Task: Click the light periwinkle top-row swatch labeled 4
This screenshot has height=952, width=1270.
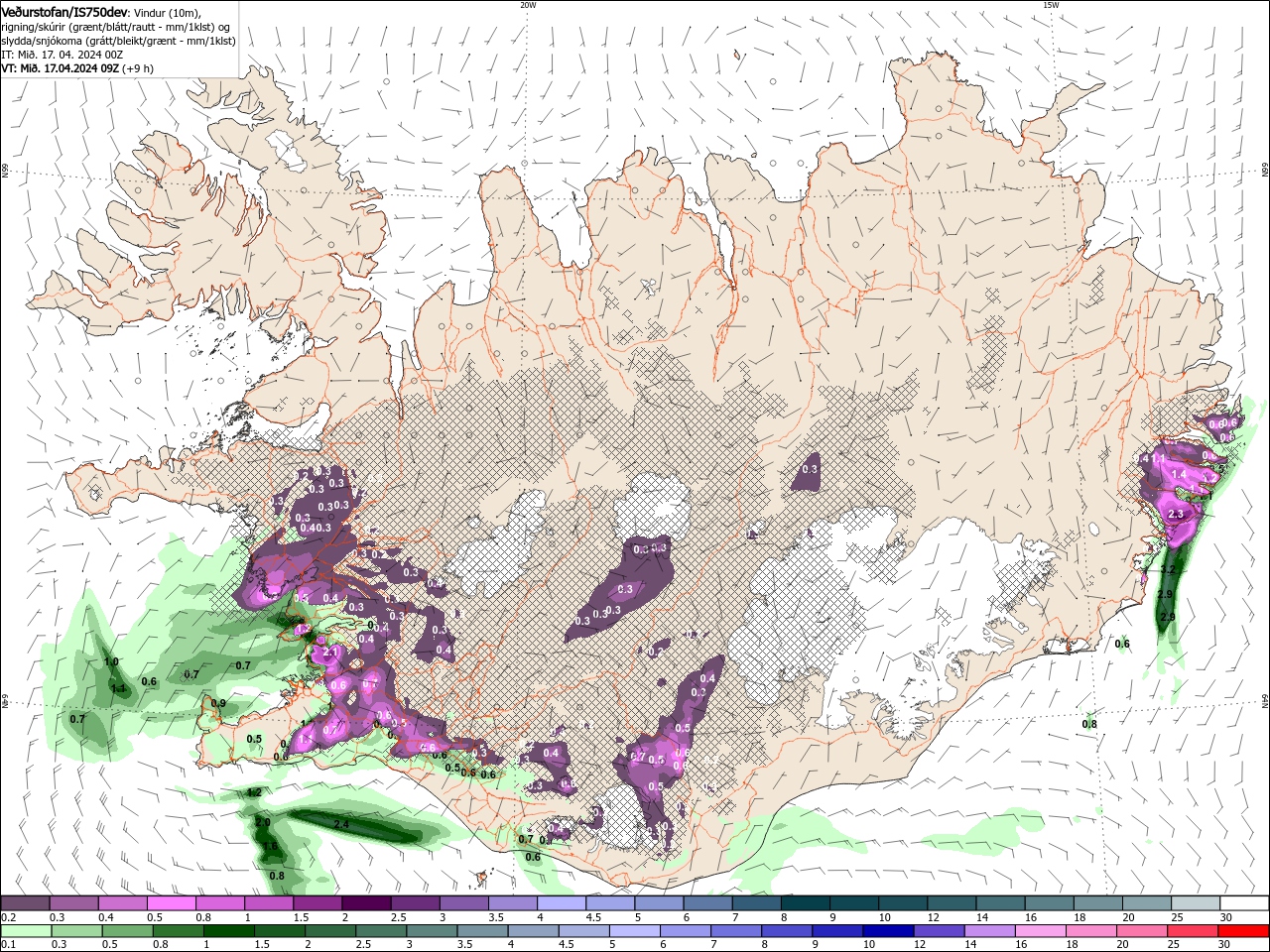Action: 562,903
